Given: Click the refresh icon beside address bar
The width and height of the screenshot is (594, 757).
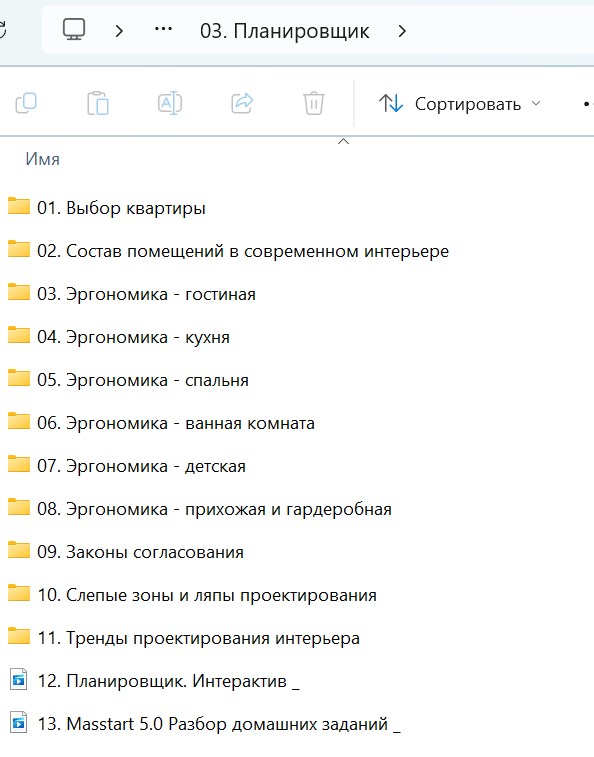Looking at the screenshot, I should pyautogui.click(x=2, y=30).
